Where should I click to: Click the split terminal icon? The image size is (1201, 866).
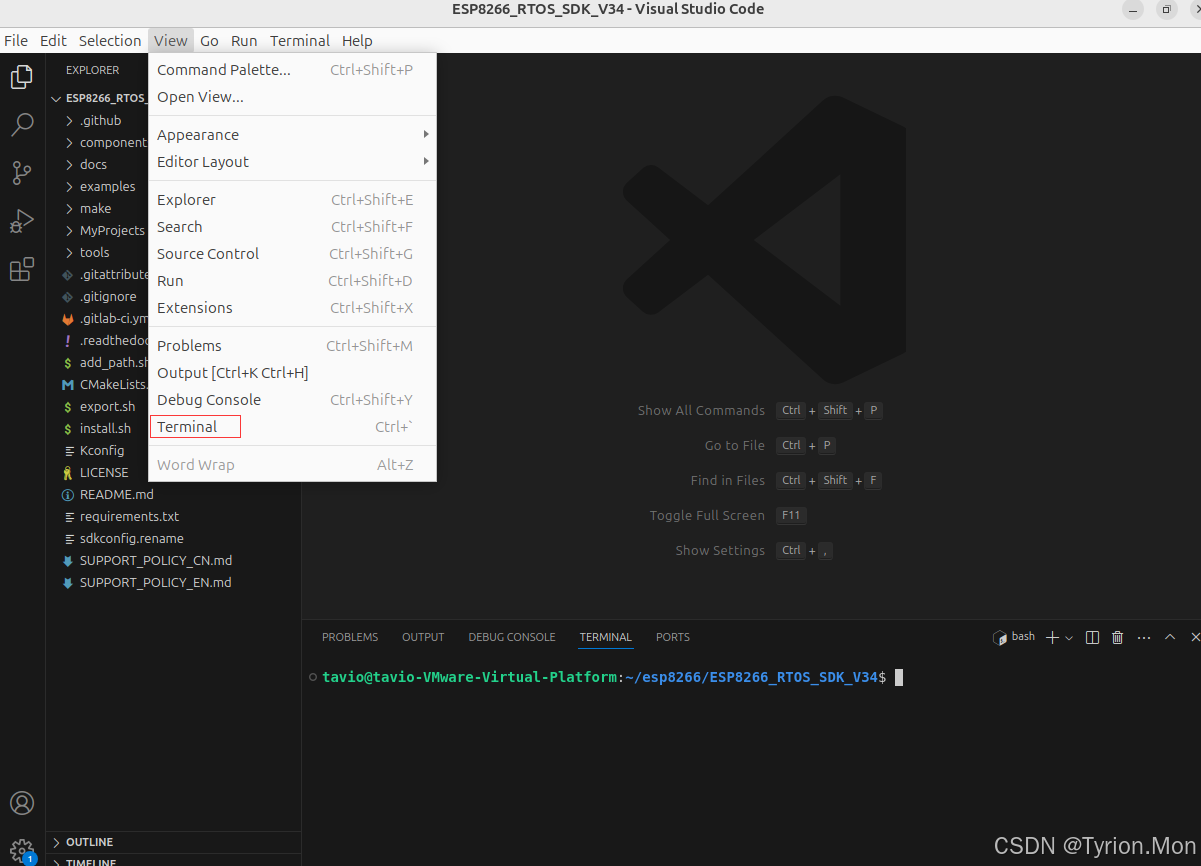(x=1092, y=637)
